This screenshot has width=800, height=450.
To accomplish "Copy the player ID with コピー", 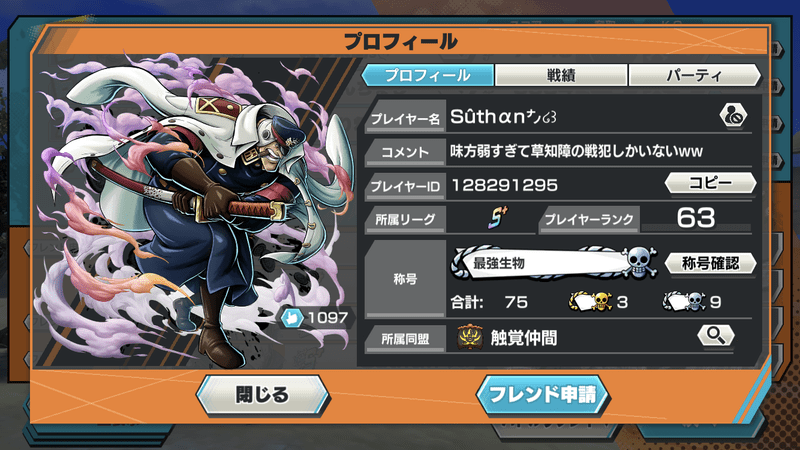I will [x=710, y=183].
